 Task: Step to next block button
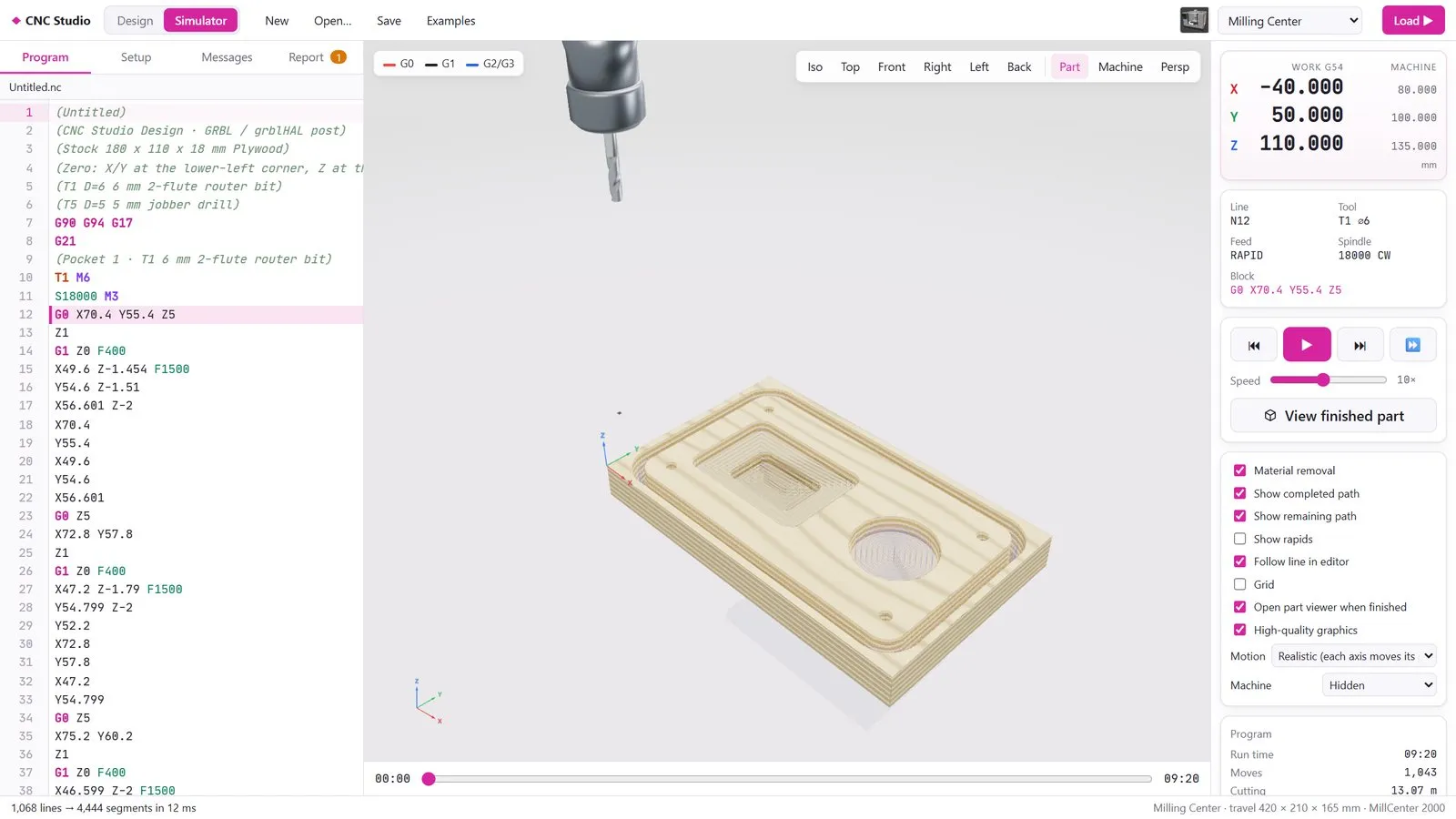pyautogui.click(x=1360, y=345)
